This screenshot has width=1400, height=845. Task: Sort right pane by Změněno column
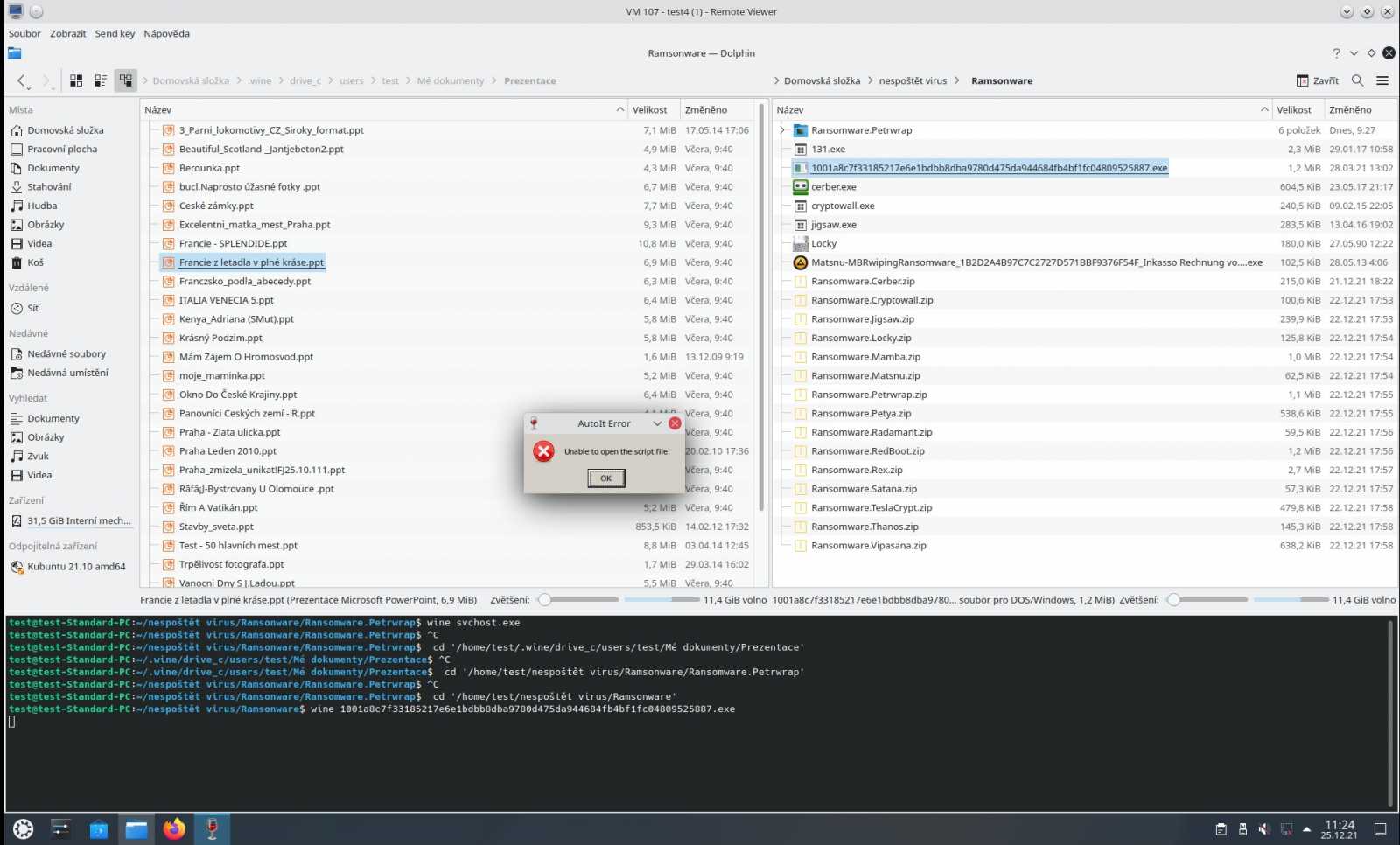[1359, 109]
